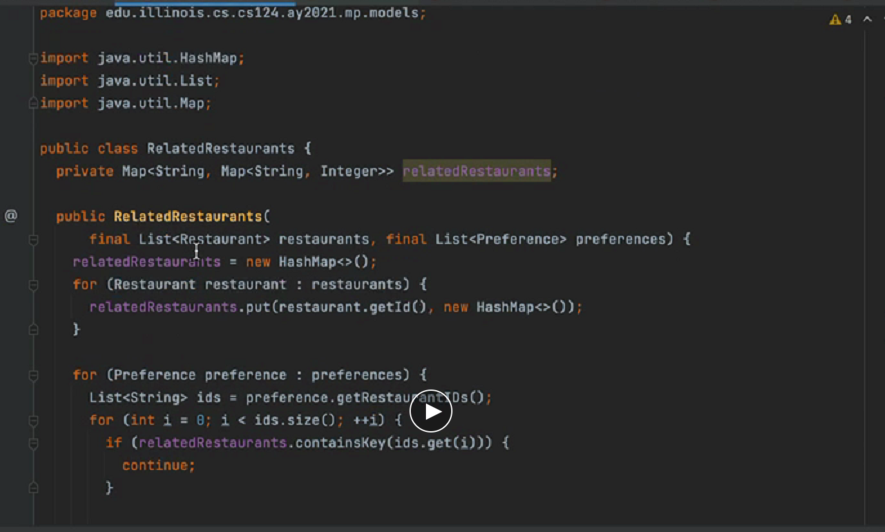
Task: Click the package name edu.illinois.cs.cs124.ay2021.mp.models
Action: (262, 12)
